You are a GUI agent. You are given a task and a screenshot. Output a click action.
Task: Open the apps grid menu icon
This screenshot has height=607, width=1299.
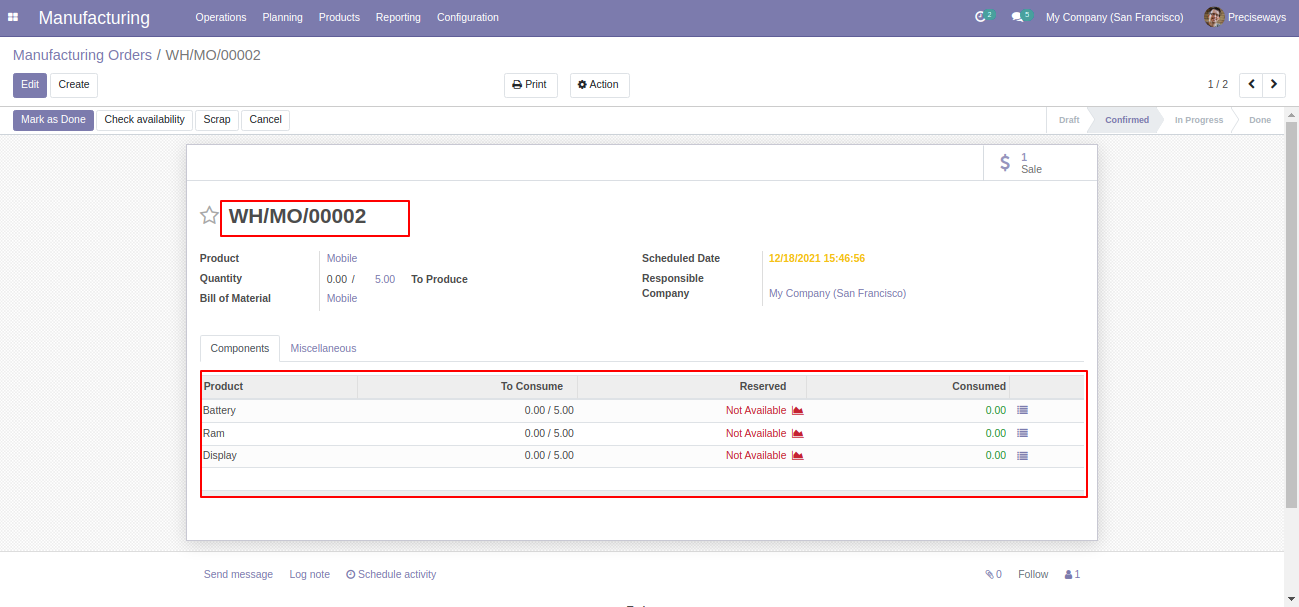pos(13,17)
